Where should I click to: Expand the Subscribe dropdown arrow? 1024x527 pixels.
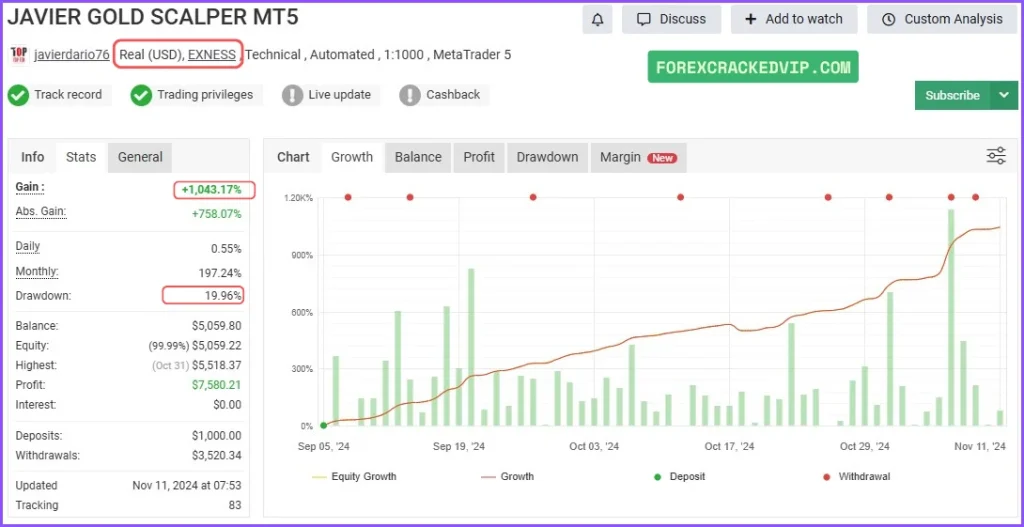point(1004,95)
